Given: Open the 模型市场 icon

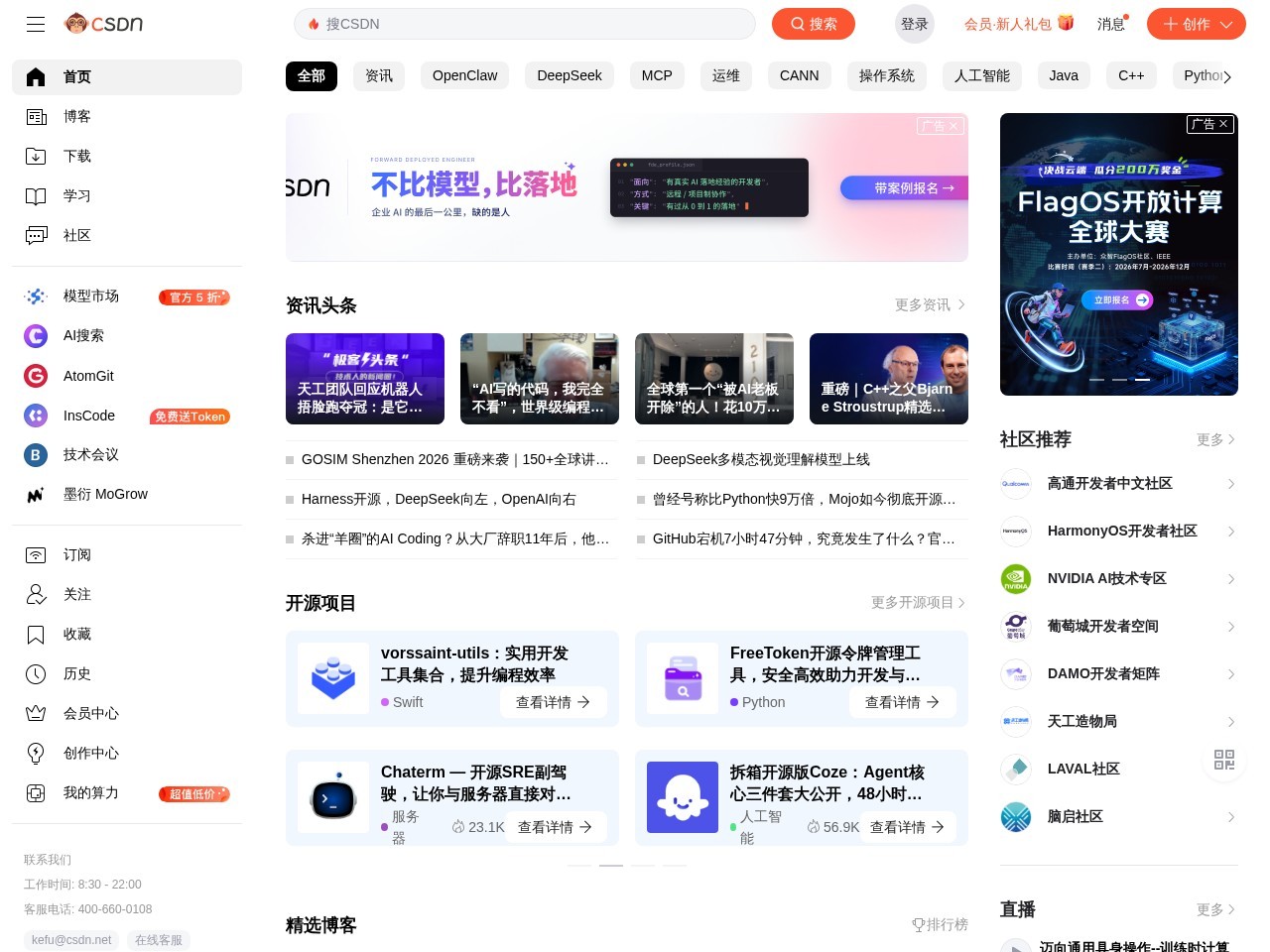Looking at the screenshot, I should pyautogui.click(x=36, y=296).
